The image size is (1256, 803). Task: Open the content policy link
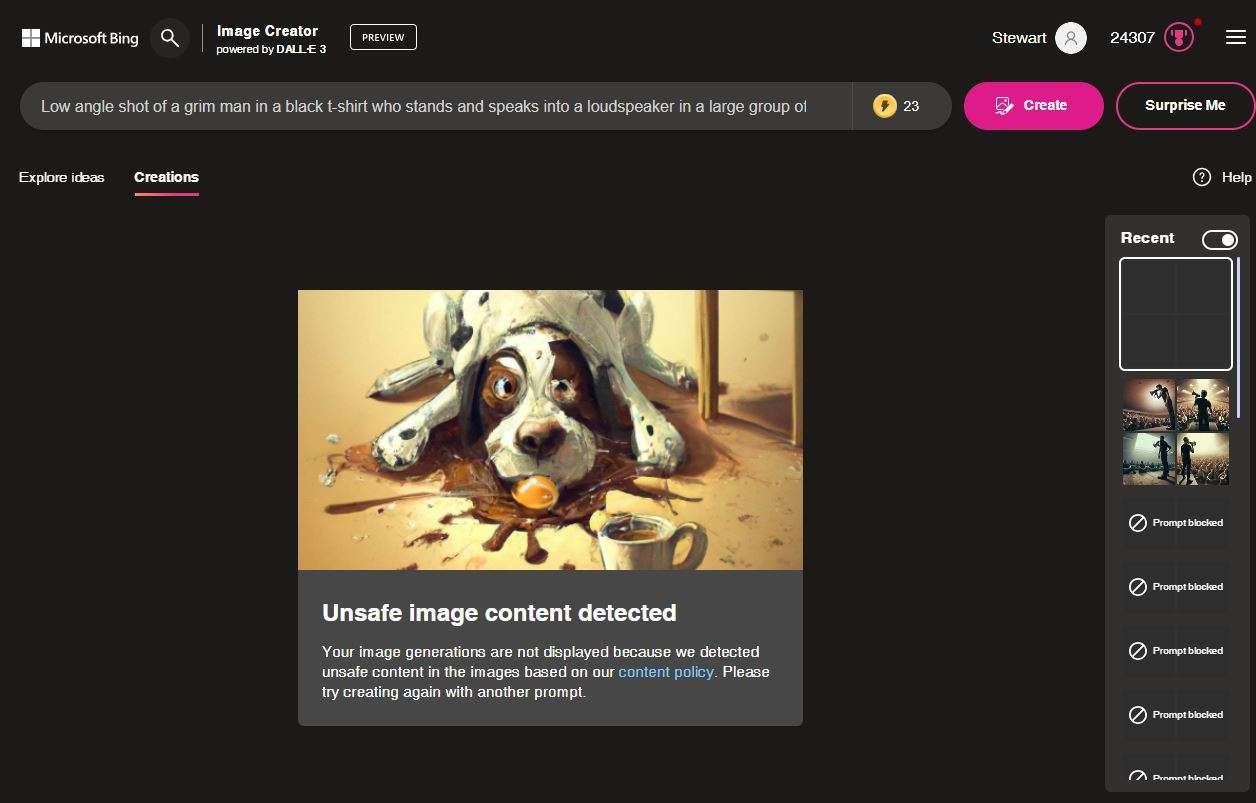[666, 672]
